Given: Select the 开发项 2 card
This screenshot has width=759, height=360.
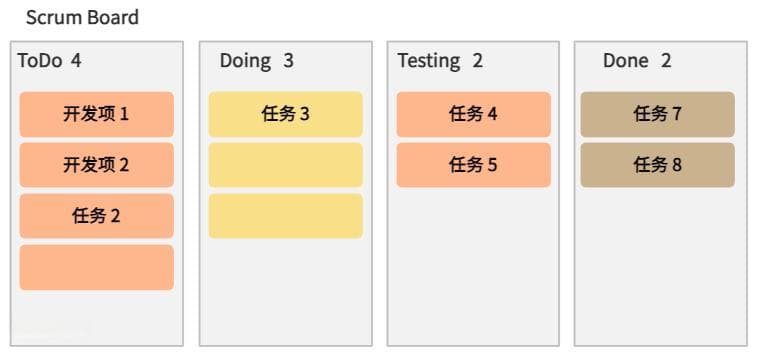Looking at the screenshot, I should [x=97, y=165].
